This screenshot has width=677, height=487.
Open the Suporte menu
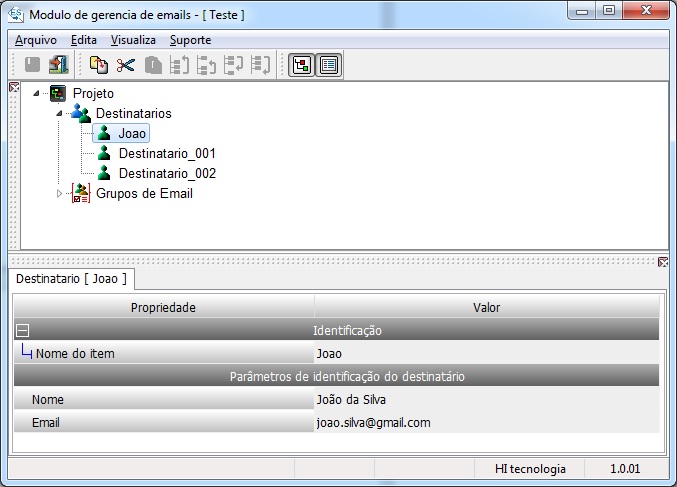(190, 40)
